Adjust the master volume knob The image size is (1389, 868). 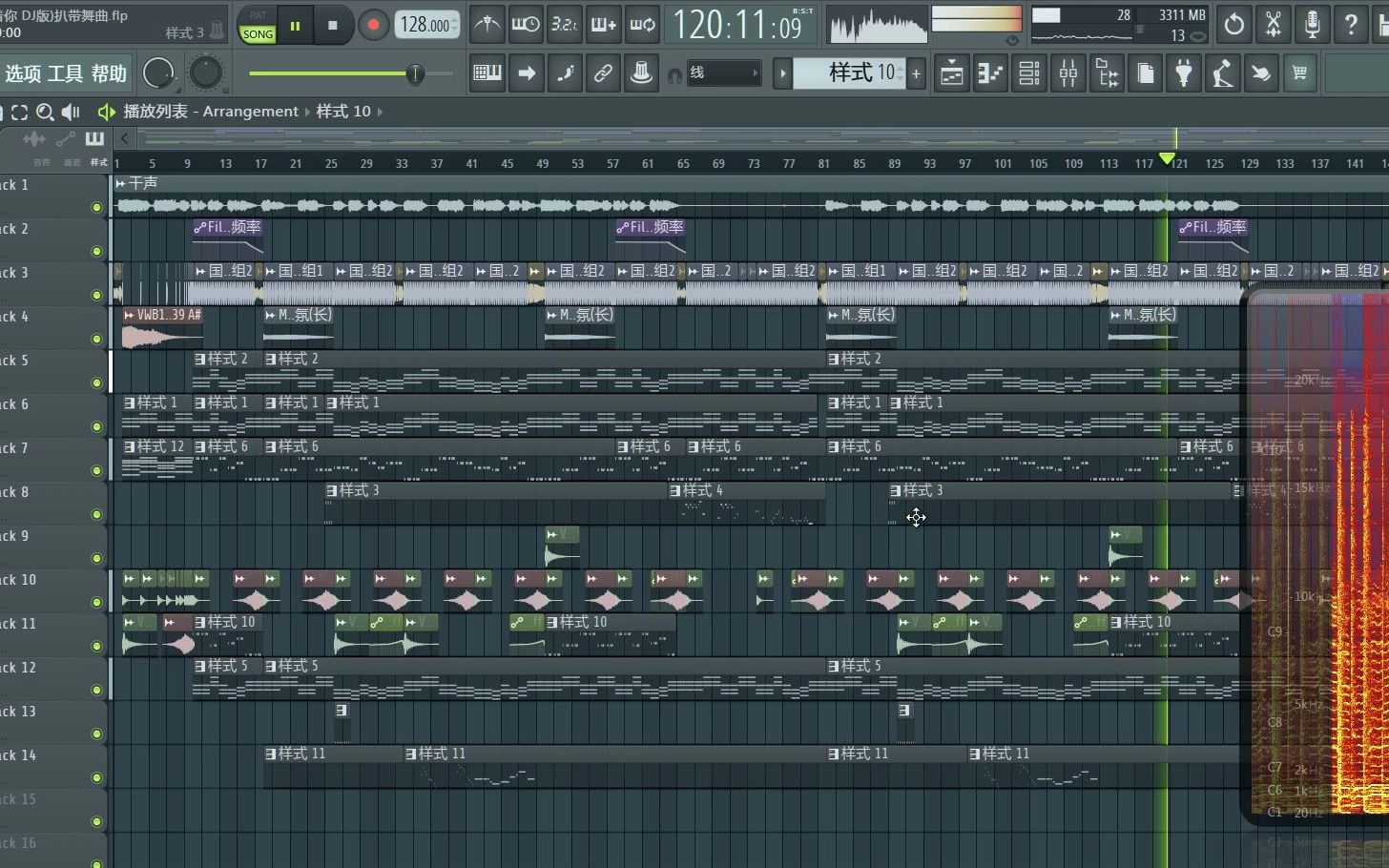coord(158,73)
